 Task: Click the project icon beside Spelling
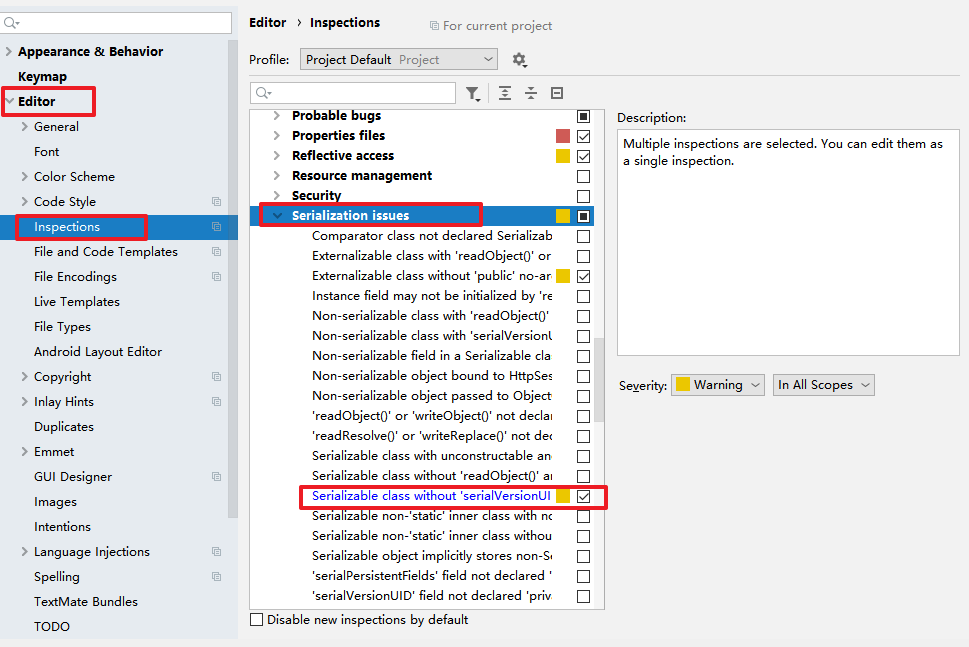point(216,577)
